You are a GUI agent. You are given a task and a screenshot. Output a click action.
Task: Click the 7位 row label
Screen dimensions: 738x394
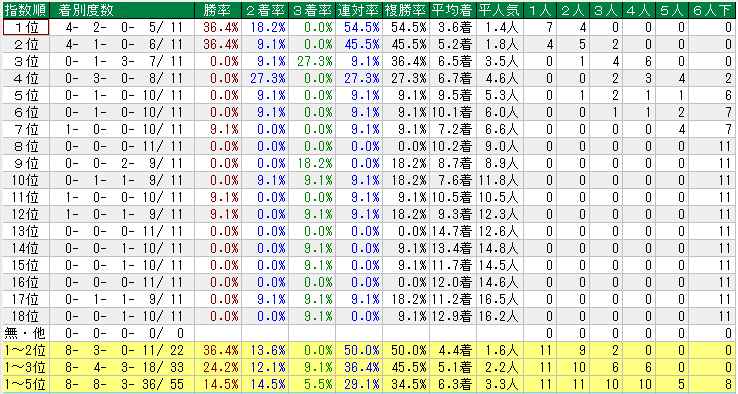click(25, 129)
